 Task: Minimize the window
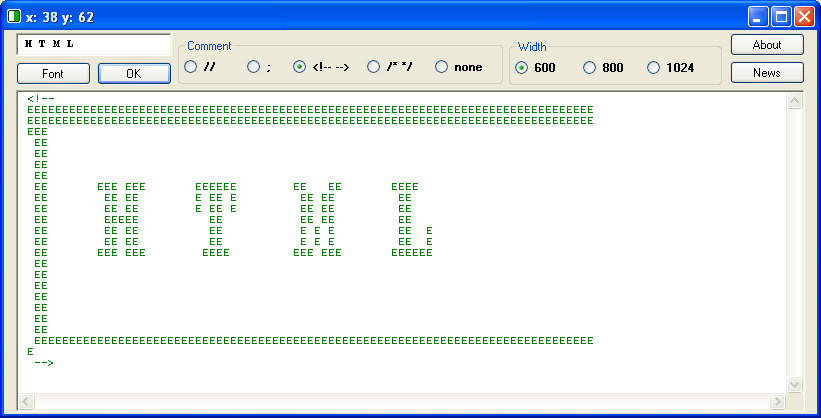coord(758,17)
